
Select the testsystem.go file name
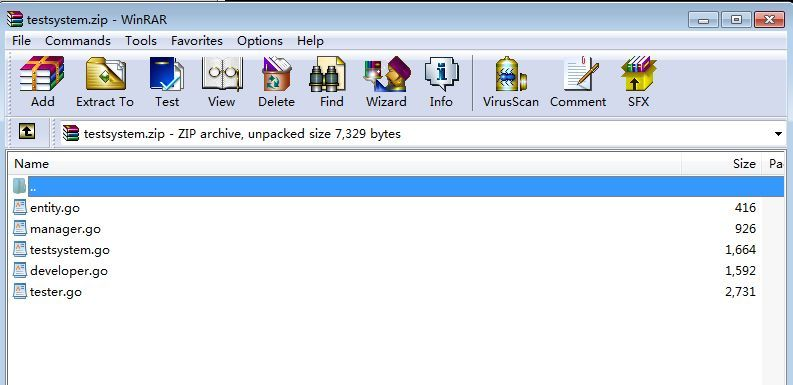tap(70, 250)
